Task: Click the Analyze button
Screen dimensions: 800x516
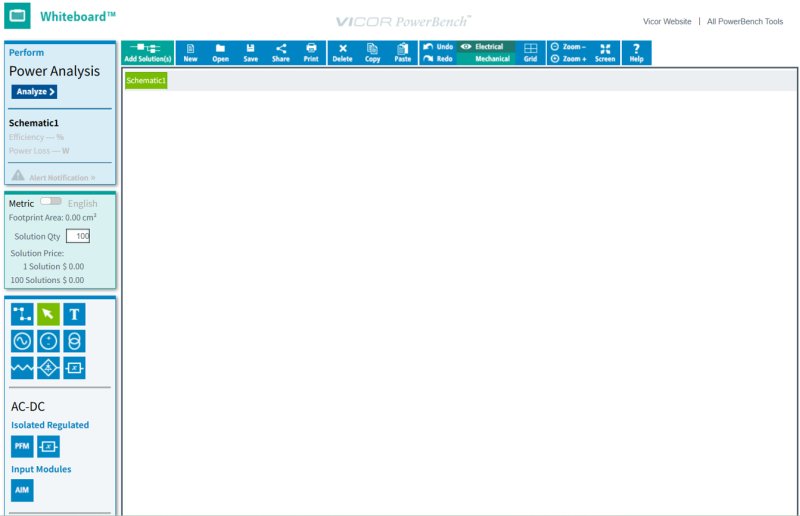Action: (x=34, y=92)
